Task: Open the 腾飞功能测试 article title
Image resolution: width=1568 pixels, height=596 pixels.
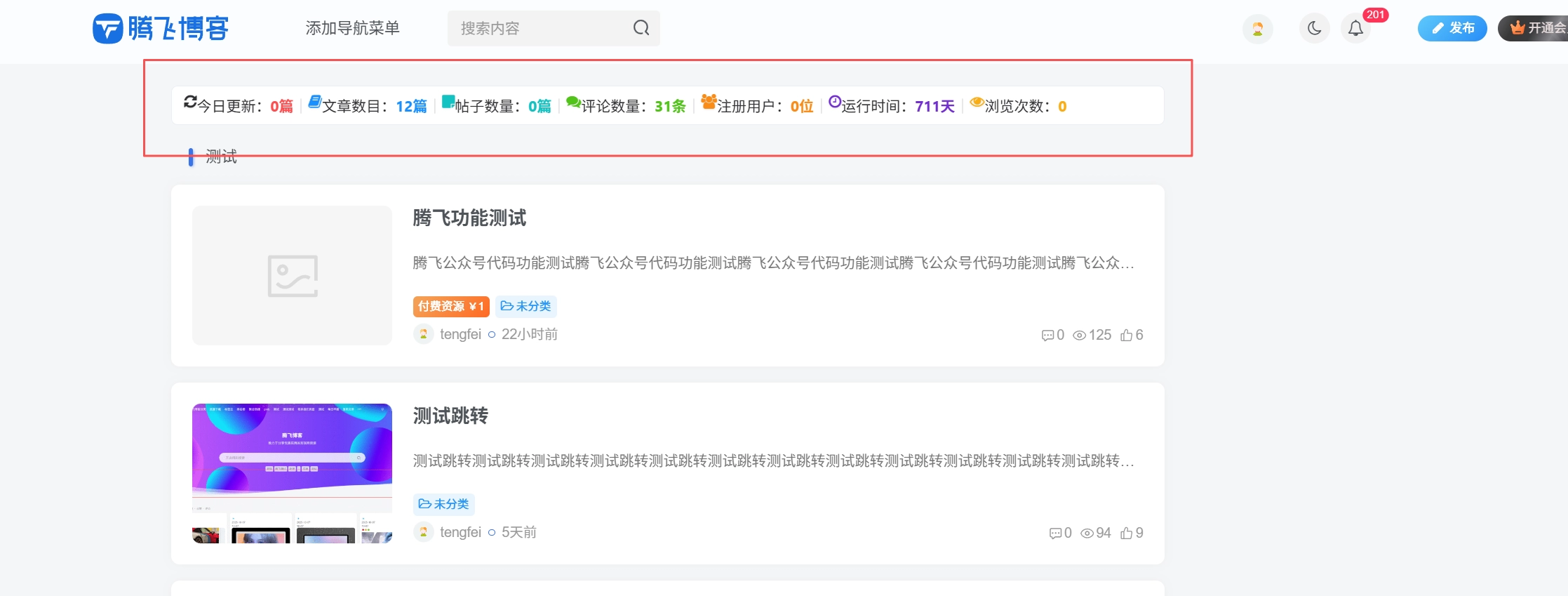Action: [x=469, y=218]
